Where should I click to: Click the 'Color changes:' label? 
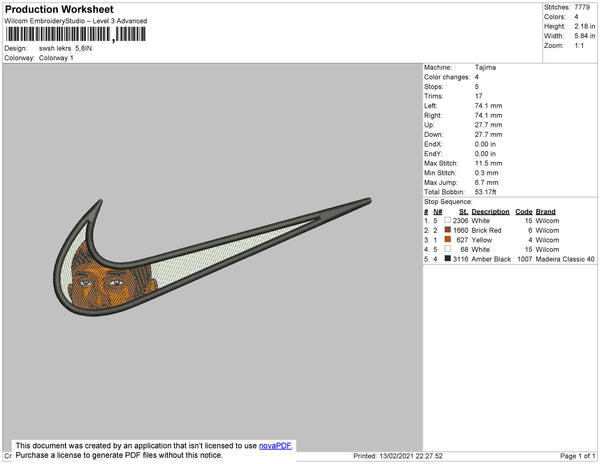click(x=447, y=77)
